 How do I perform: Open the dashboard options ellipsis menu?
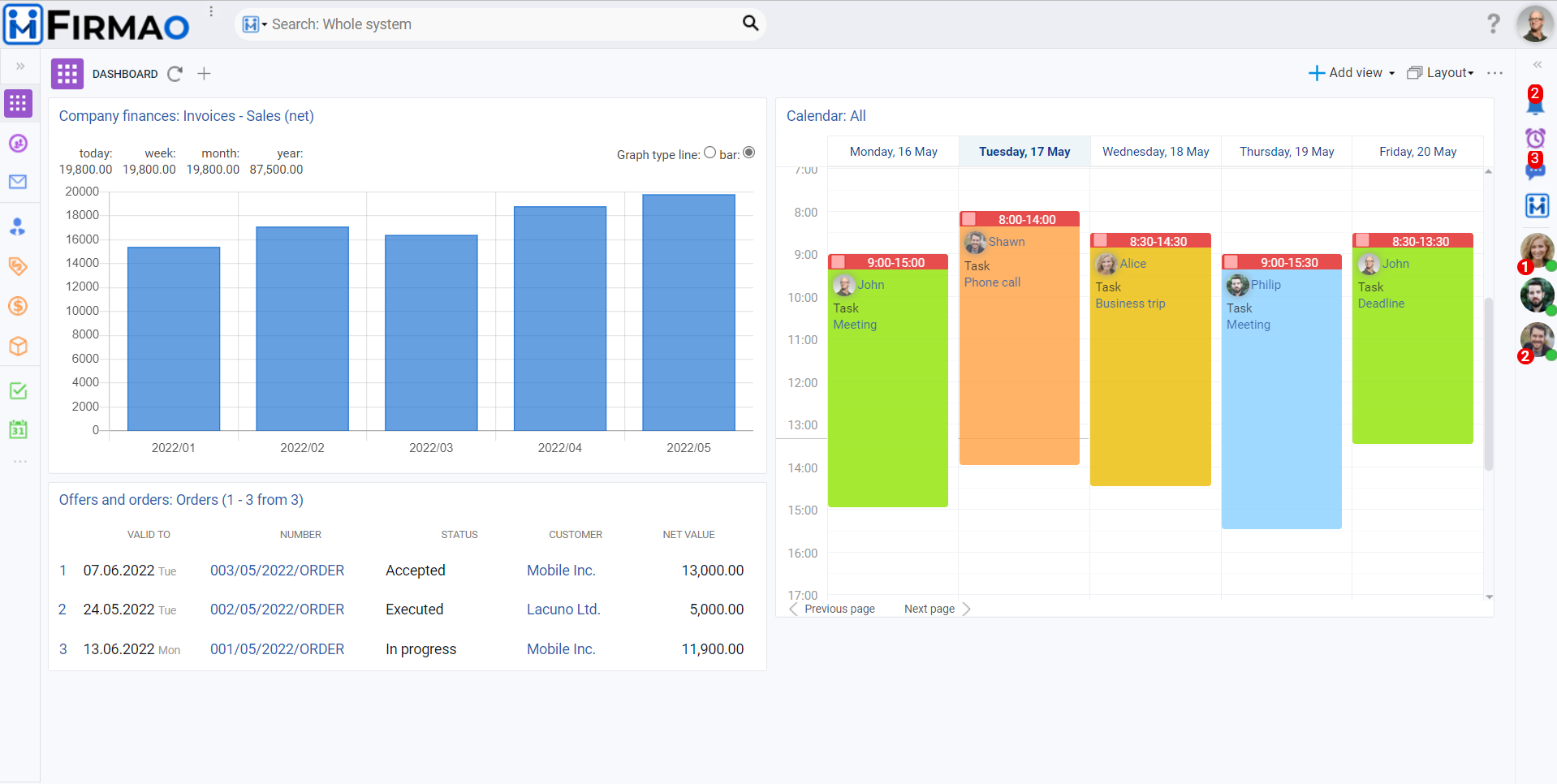[x=1495, y=73]
